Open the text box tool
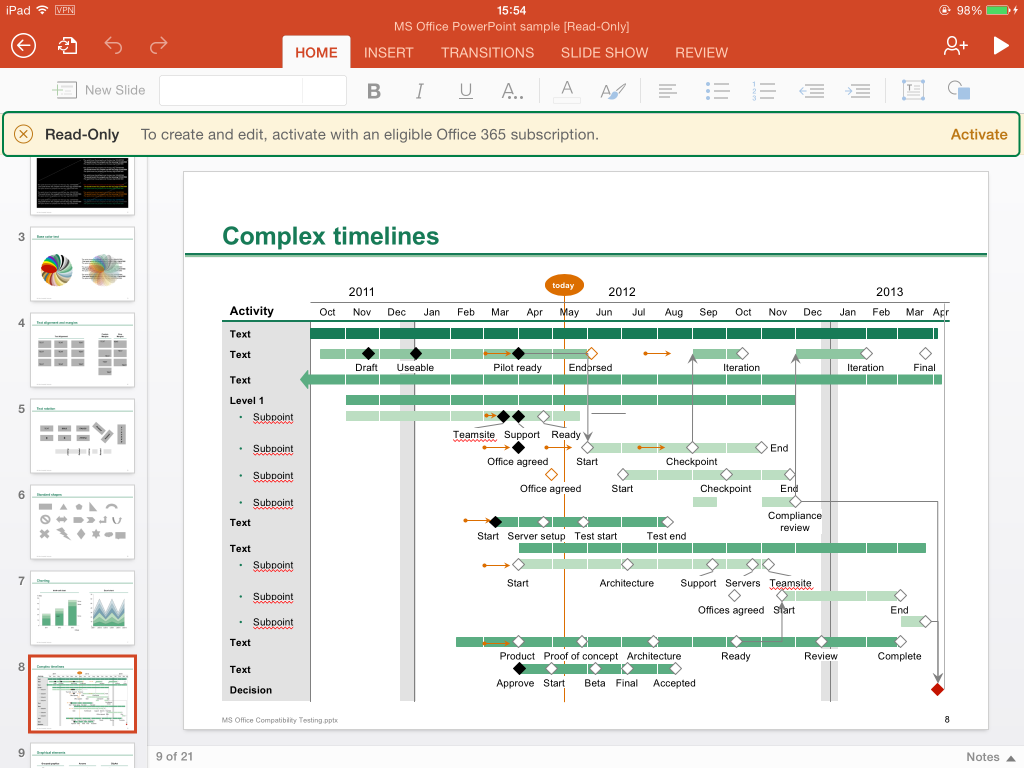This screenshot has width=1024, height=768. tap(913, 91)
